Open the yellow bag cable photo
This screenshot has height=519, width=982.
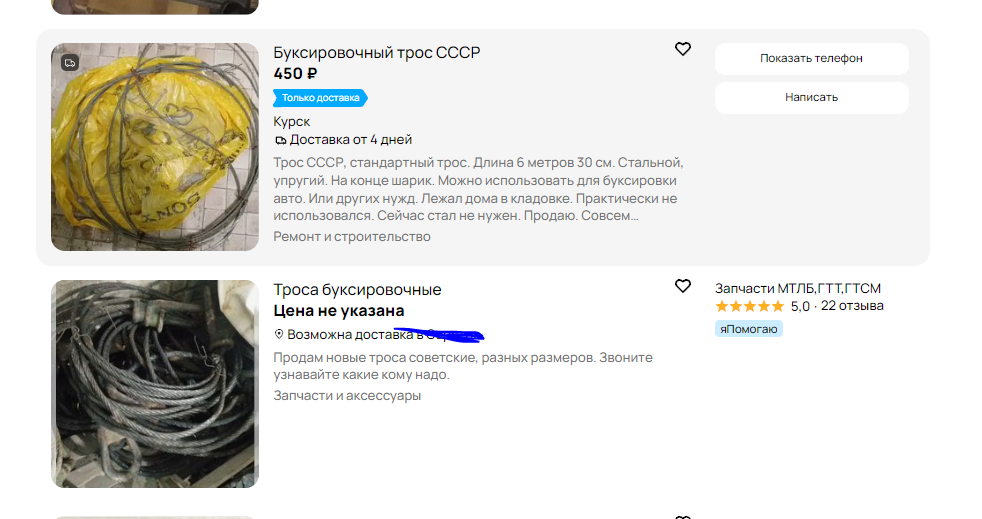click(x=155, y=147)
